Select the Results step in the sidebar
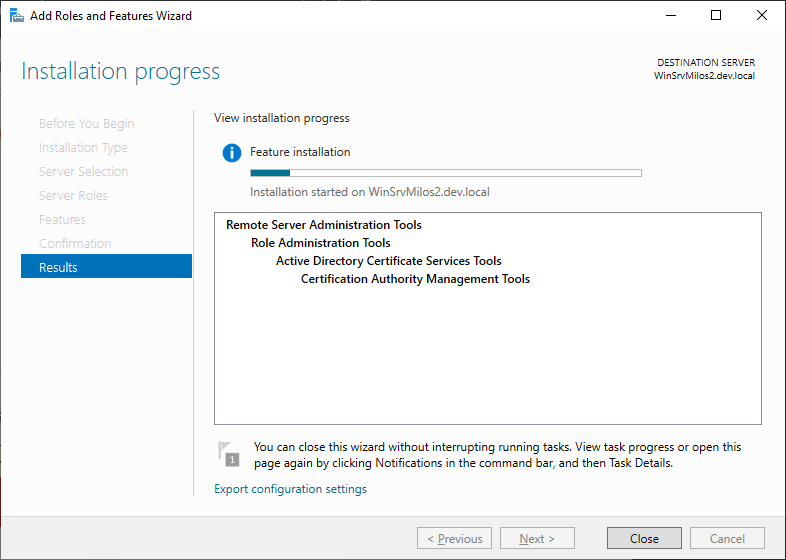786x560 pixels. click(106, 267)
